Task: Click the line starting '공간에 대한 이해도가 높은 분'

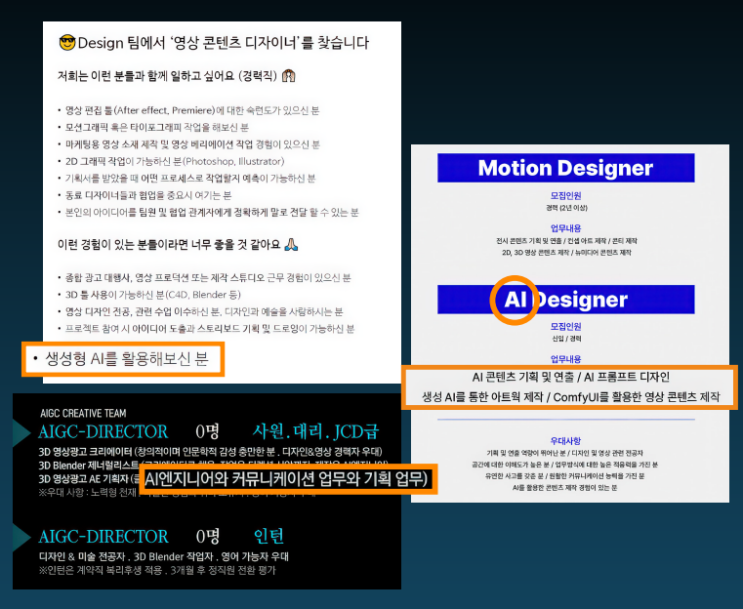Action: point(564,464)
